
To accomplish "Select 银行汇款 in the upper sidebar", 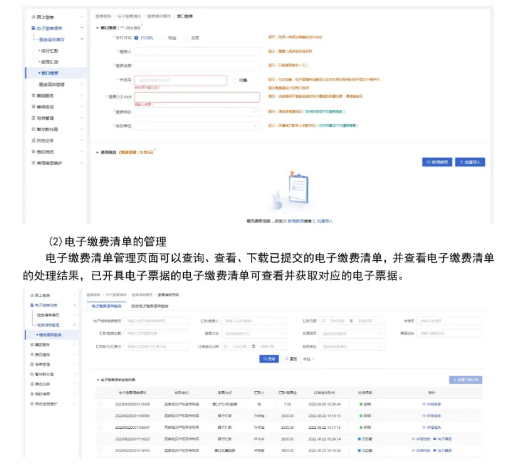I will (49, 51).
